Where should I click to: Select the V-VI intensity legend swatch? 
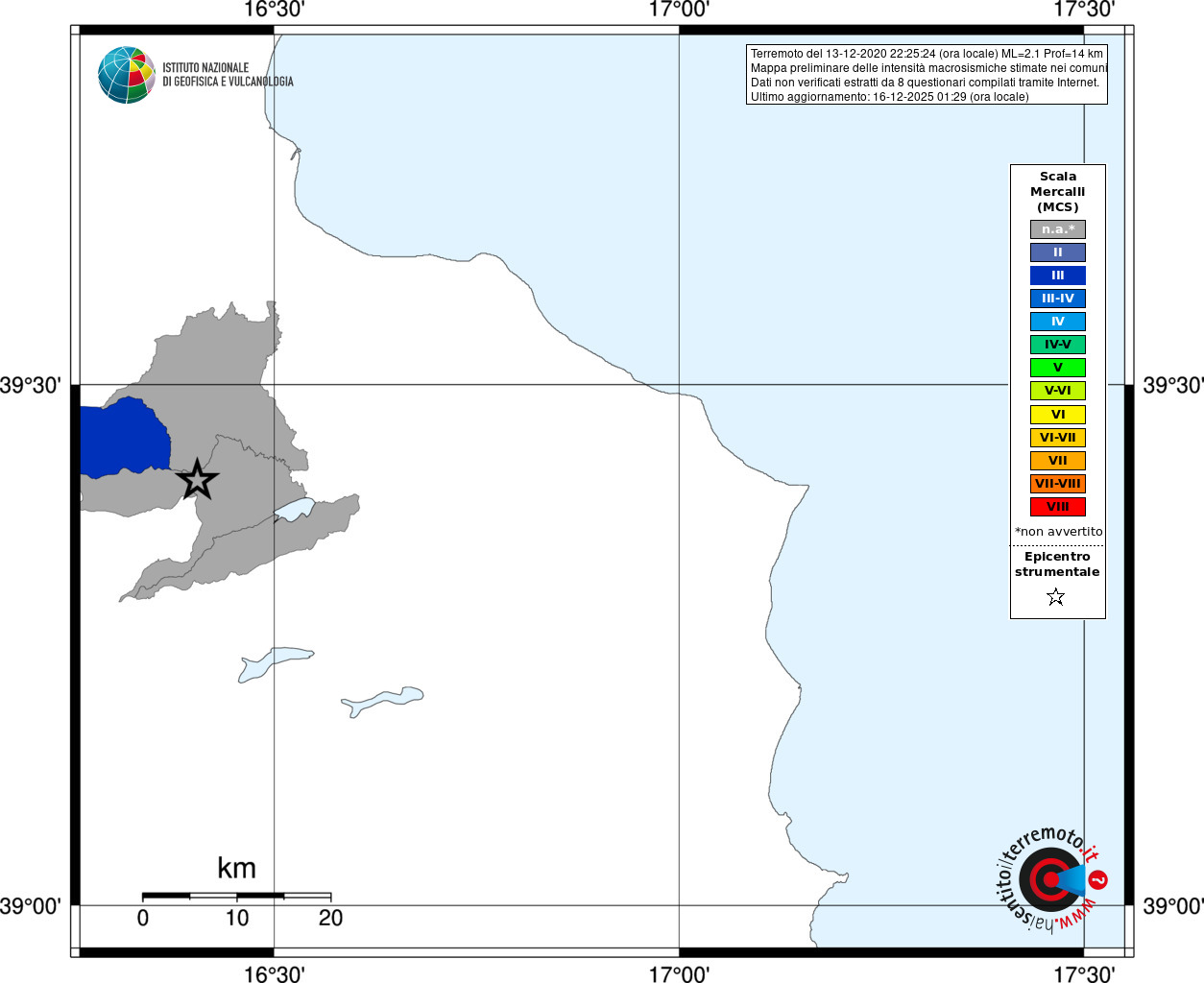pyautogui.click(x=1058, y=391)
